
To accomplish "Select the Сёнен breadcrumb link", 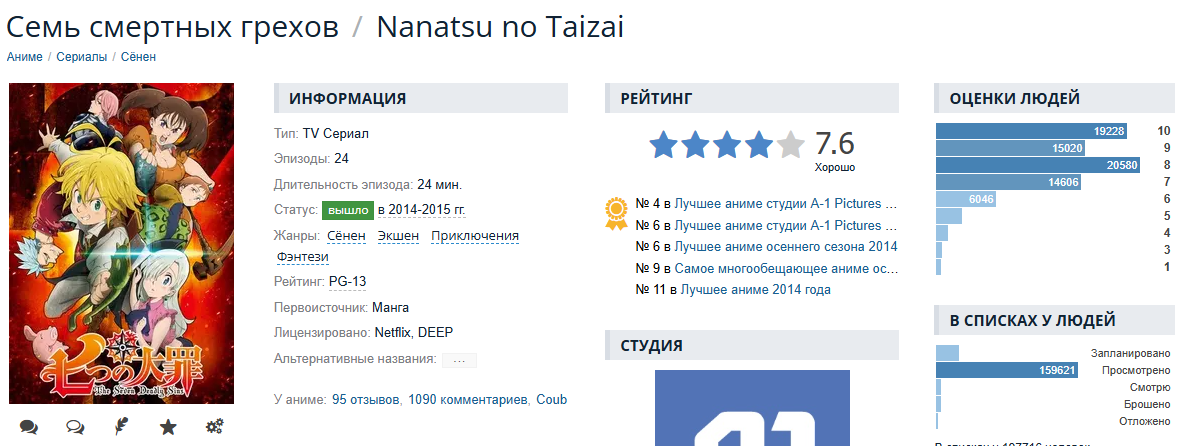I will click(x=138, y=57).
